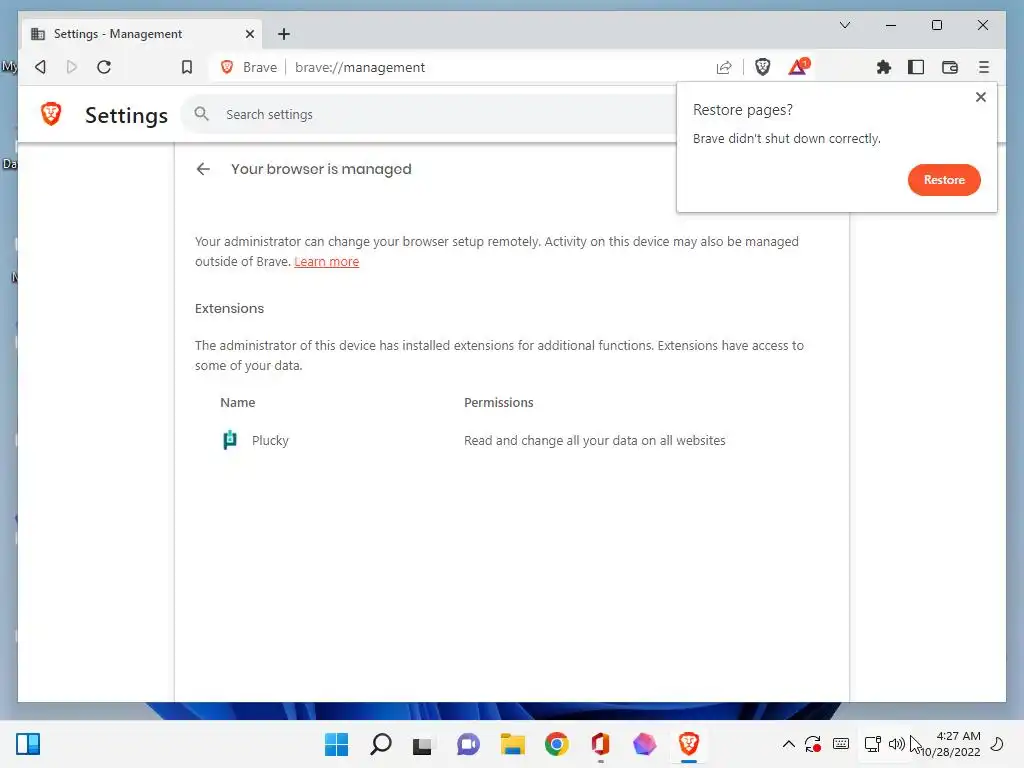Open the Brave hamburger main menu
1024x768 pixels.
click(x=984, y=67)
